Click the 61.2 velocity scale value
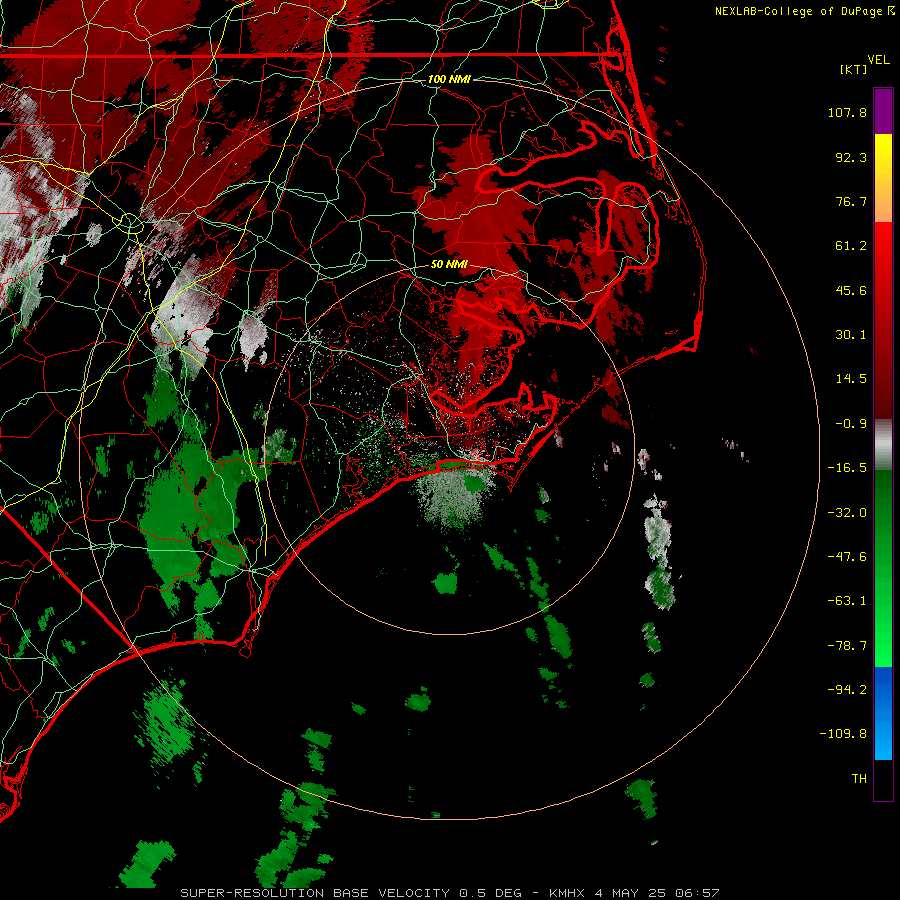This screenshot has height=900, width=900. coord(851,246)
